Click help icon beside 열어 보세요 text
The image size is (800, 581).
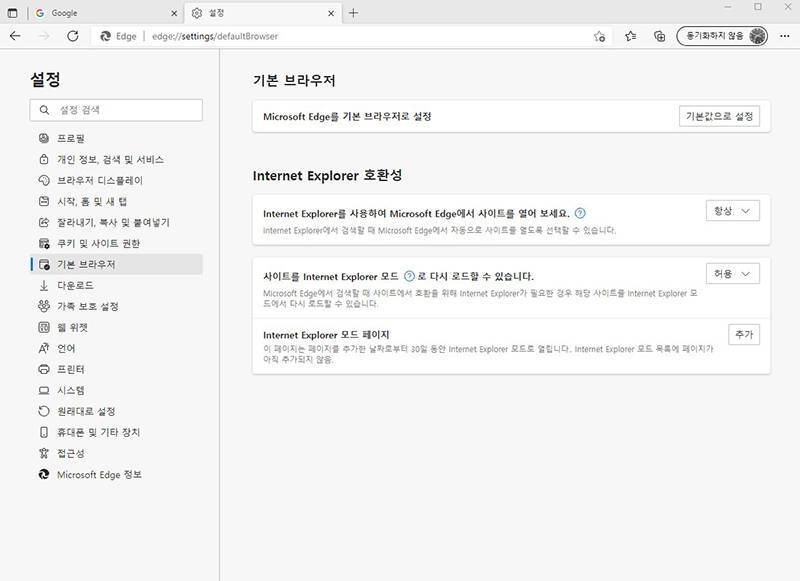coord(580,213)
